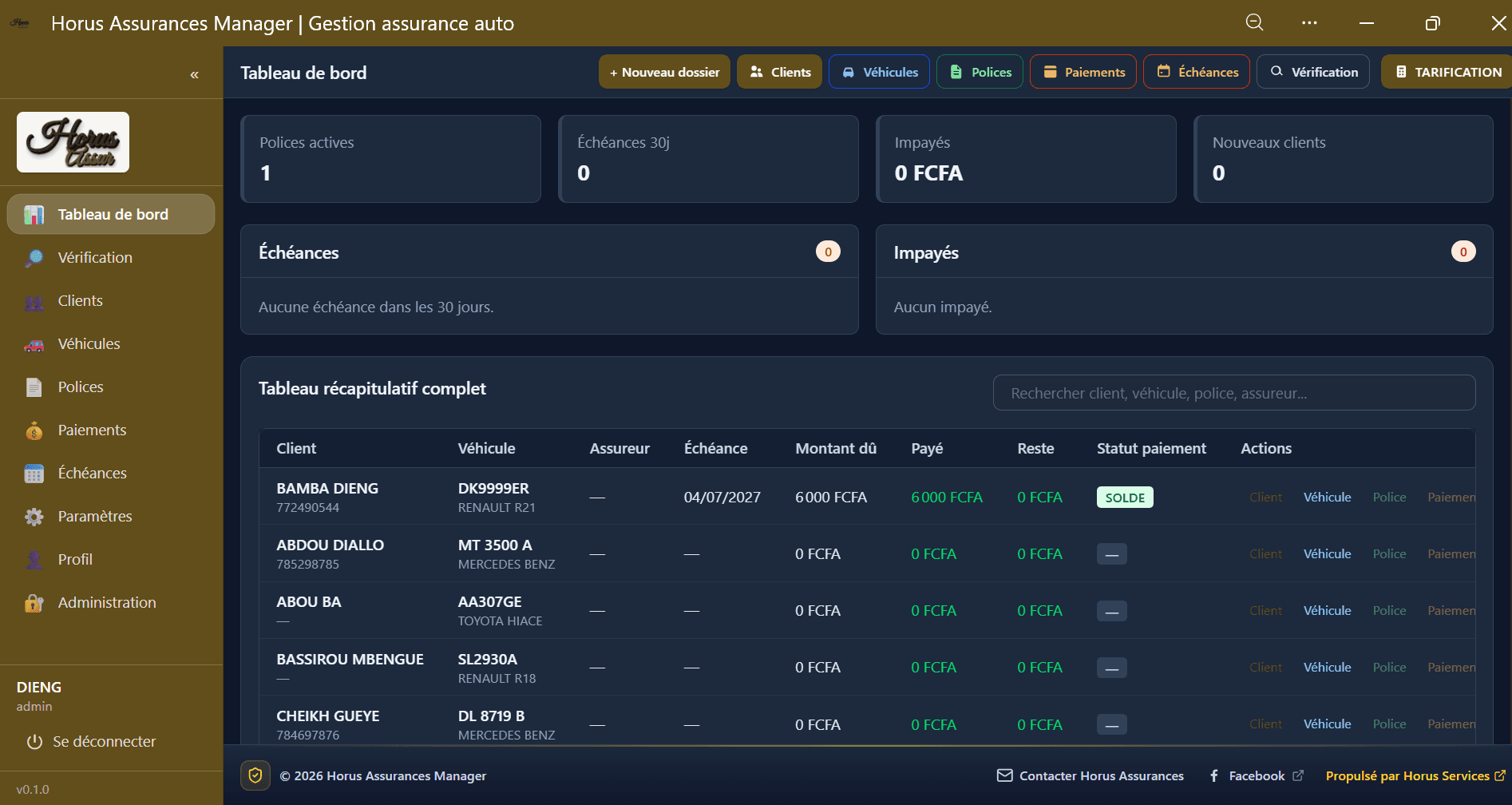1512x805 pixels.
Task: Click the Horus Assur logo
Action: click(x=73, y=142)
